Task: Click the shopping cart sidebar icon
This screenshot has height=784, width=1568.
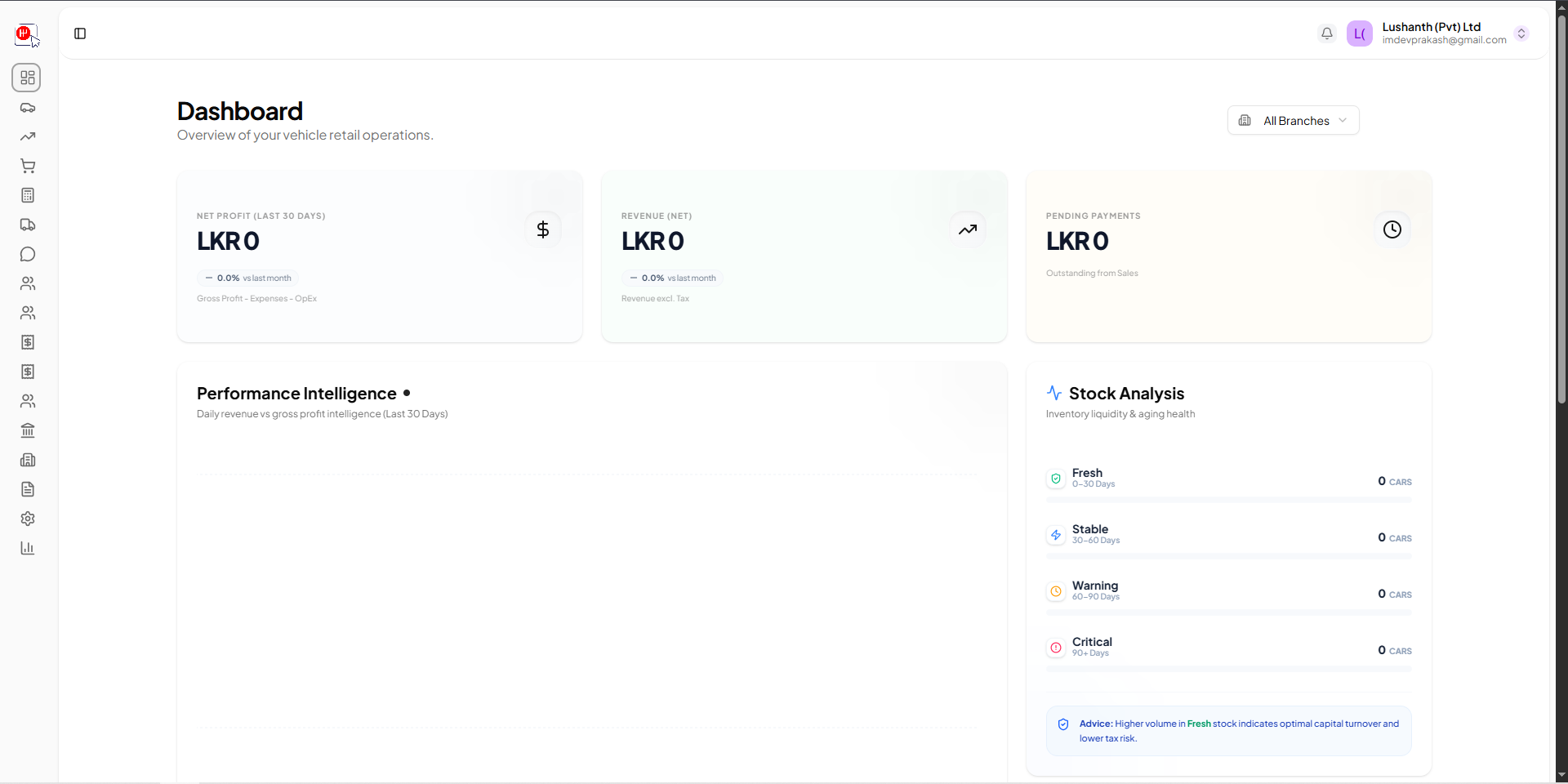Action: (28, 167)
